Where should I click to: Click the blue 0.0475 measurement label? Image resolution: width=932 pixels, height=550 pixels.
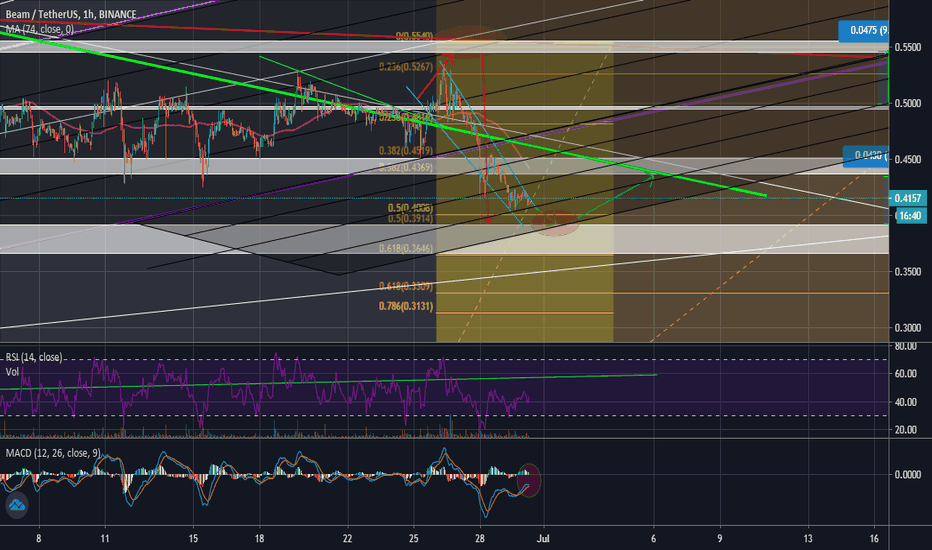coord(864,30)
